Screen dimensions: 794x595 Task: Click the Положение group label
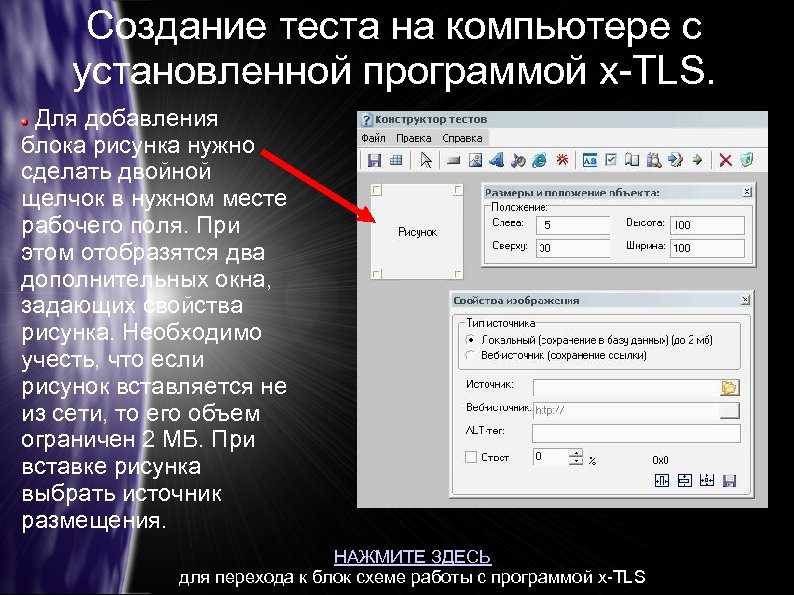[520, 207]
